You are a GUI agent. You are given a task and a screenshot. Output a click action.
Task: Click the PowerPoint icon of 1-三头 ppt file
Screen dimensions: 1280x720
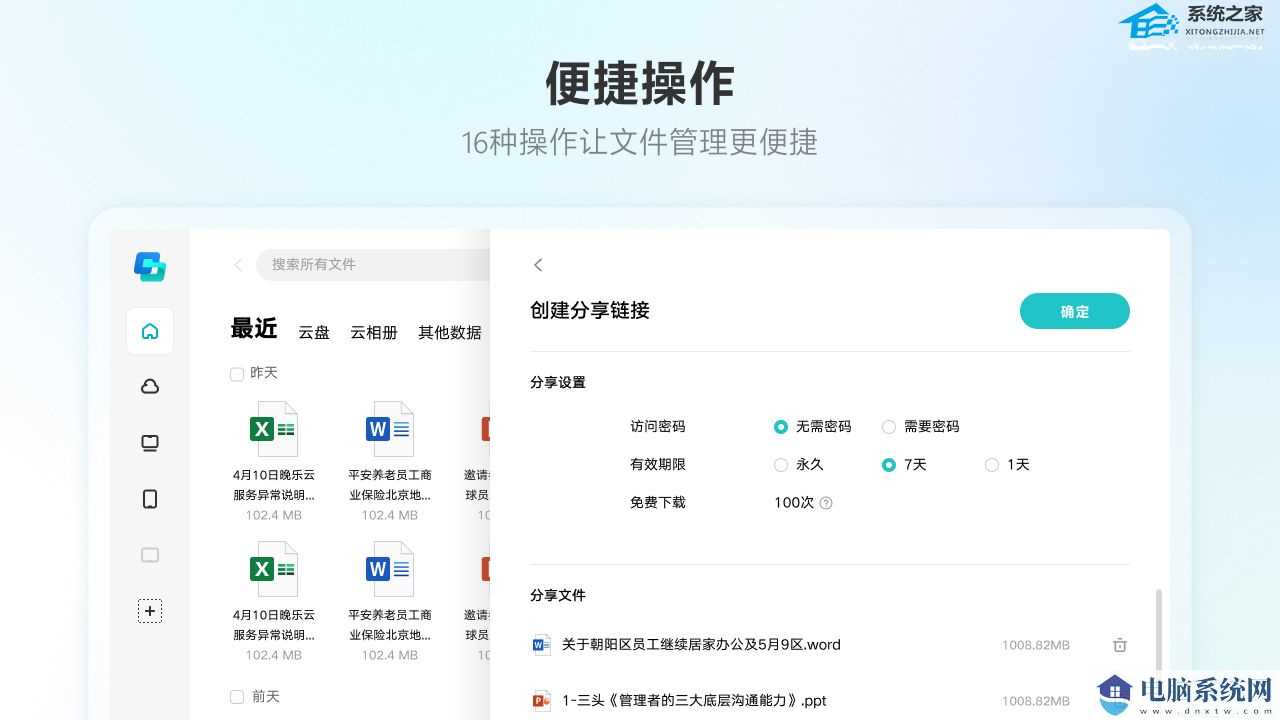(x=541, y=701)
